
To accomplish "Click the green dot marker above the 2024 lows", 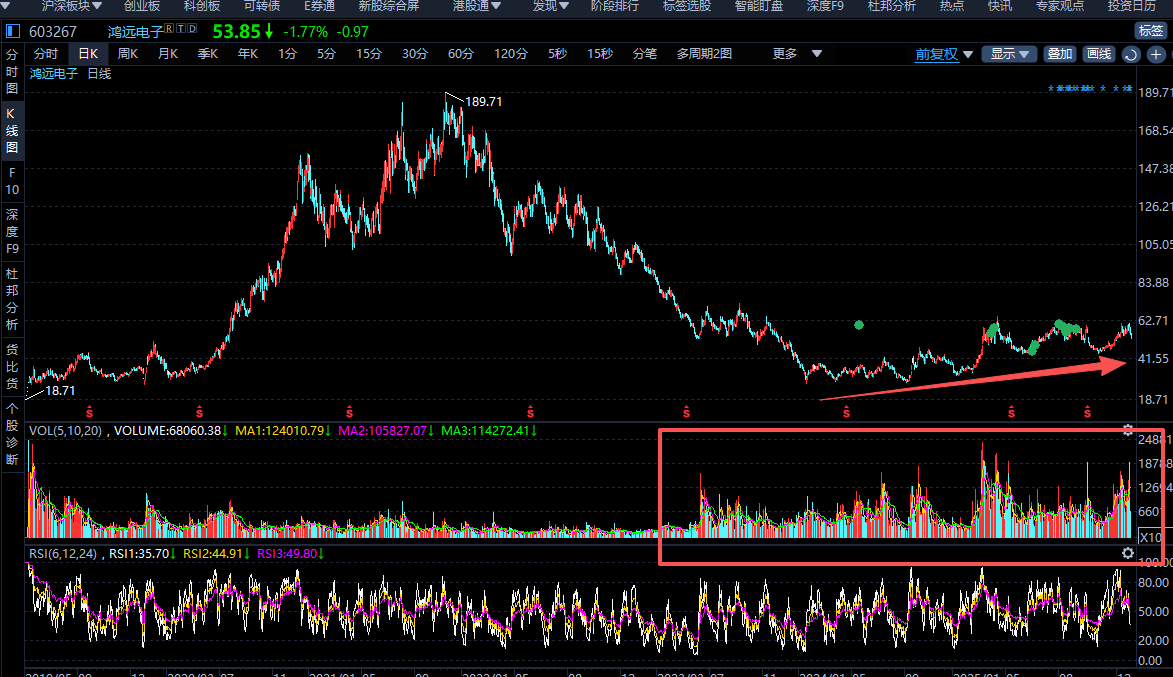I will [859, 325].
